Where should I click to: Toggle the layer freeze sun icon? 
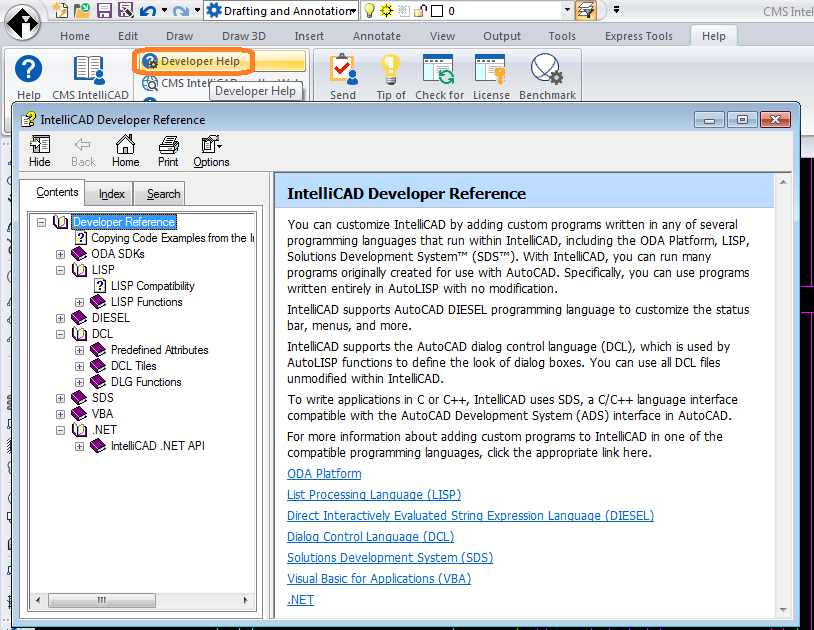point(386,10)
